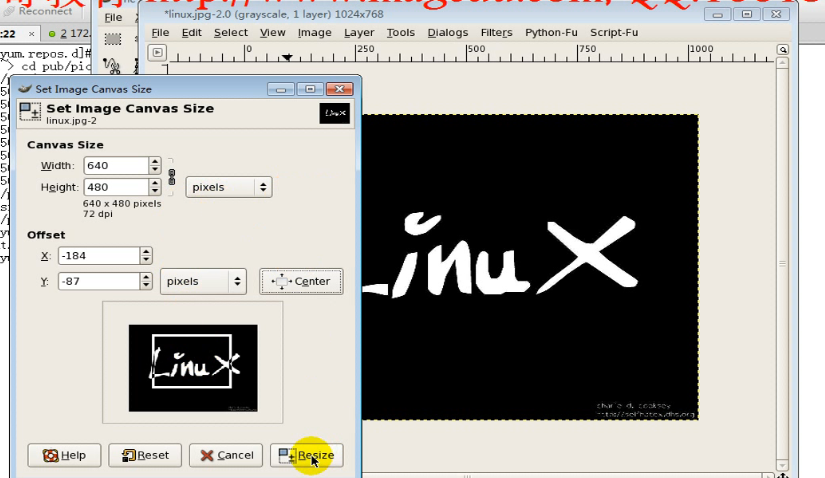Open File menu of the GIMP toolbox window
Viewport: 825px width, 478px height.
coord(113,17)
